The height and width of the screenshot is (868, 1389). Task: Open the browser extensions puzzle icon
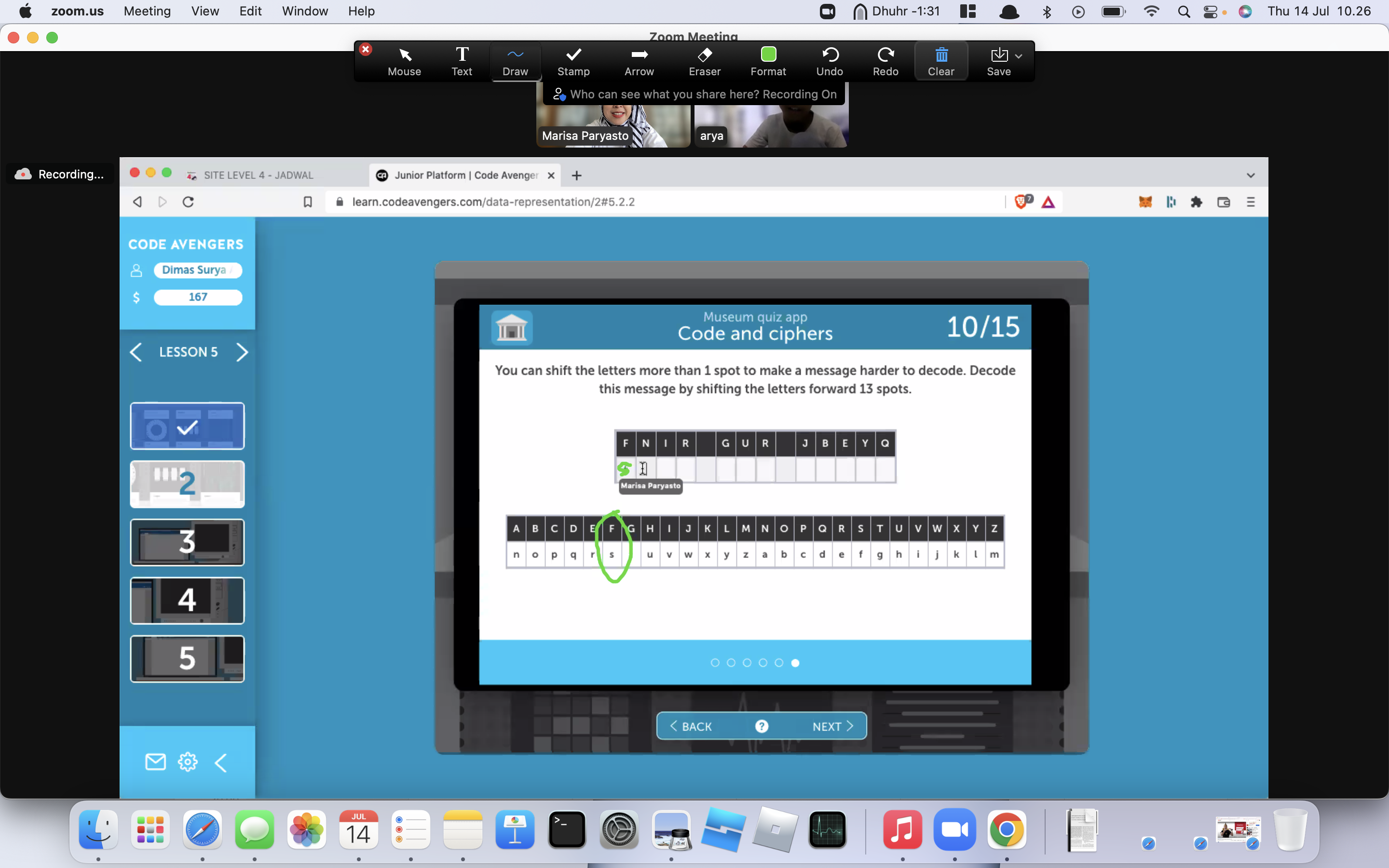[1197, 202]
